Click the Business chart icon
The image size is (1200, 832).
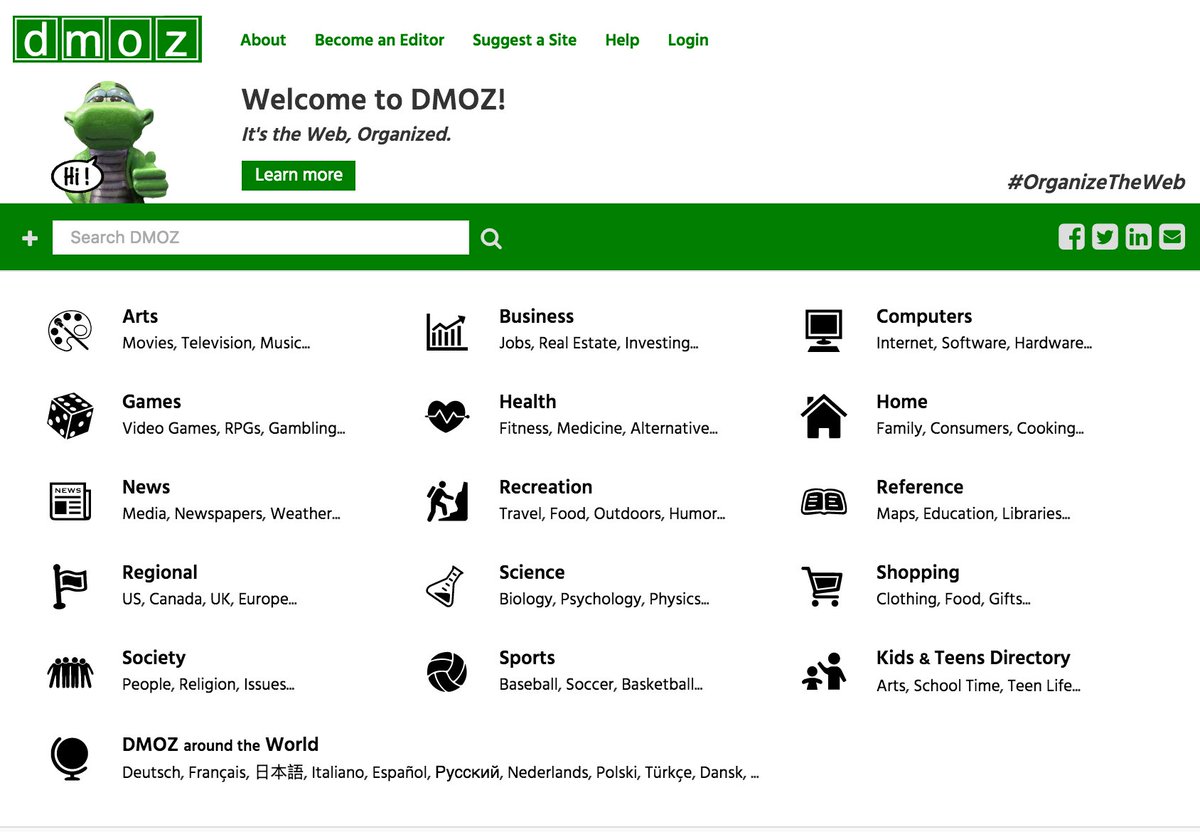pos(447,331)
